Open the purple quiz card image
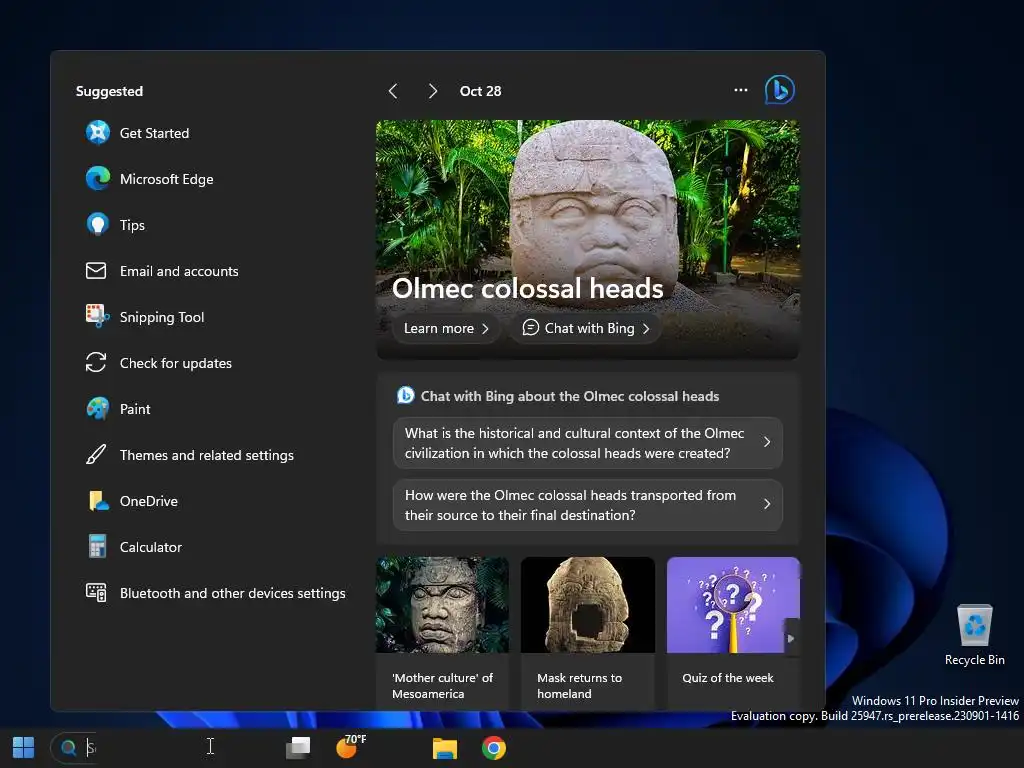 pos(733,605)
